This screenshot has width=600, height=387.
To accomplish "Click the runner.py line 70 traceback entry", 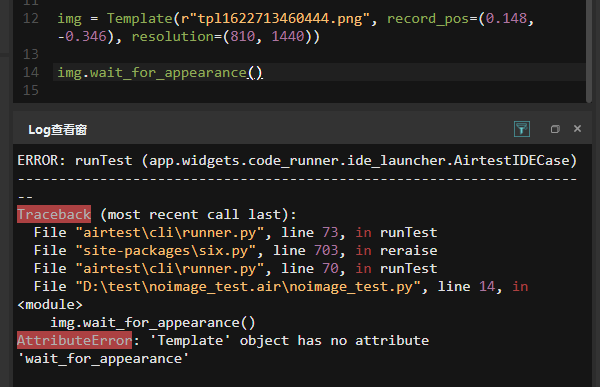I will (x=235, y=268).
